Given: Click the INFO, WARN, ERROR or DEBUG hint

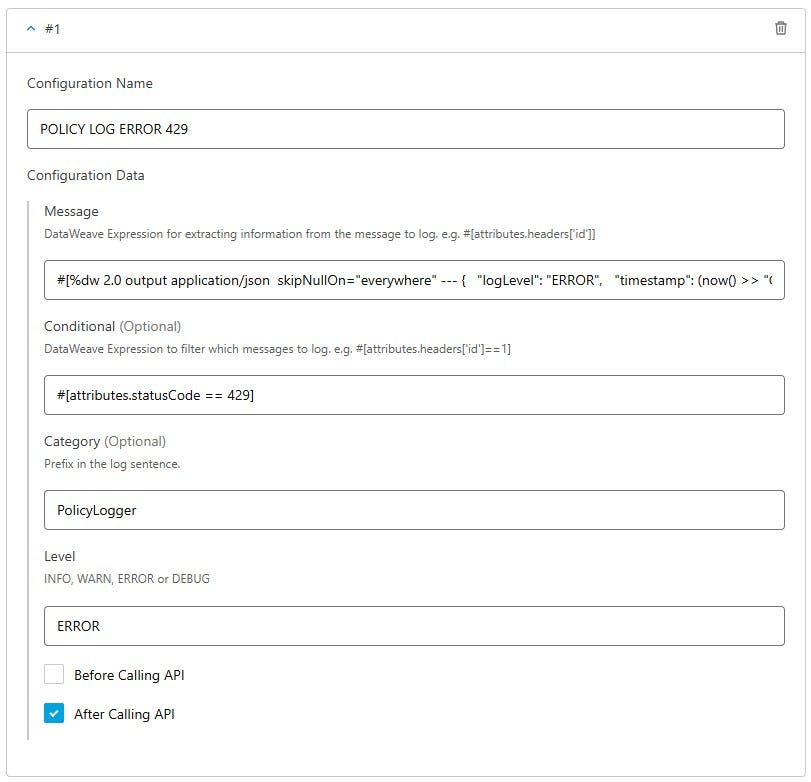Looking at the screenshot, I should [x=127, y=578].
